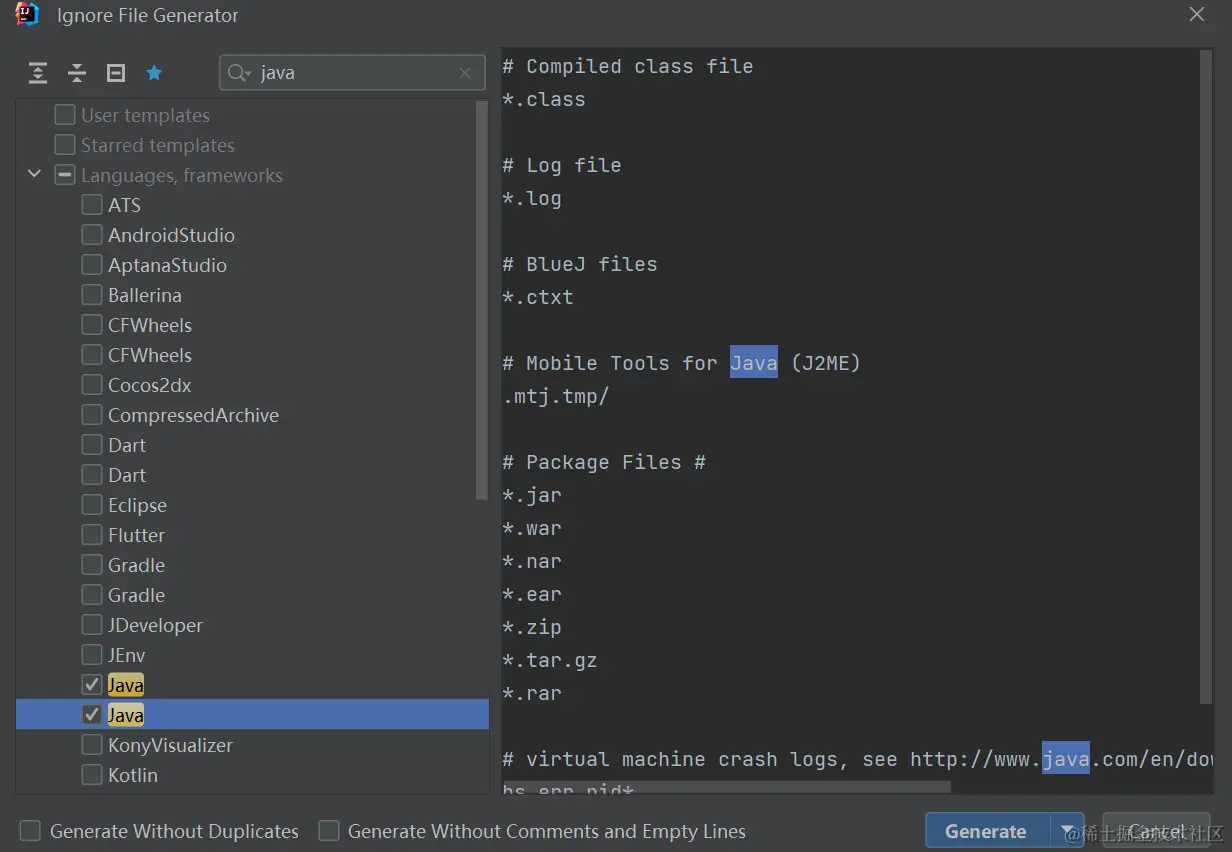
Task: Click the '# virtual machine crash logs' line
Action: click(856, 759)
